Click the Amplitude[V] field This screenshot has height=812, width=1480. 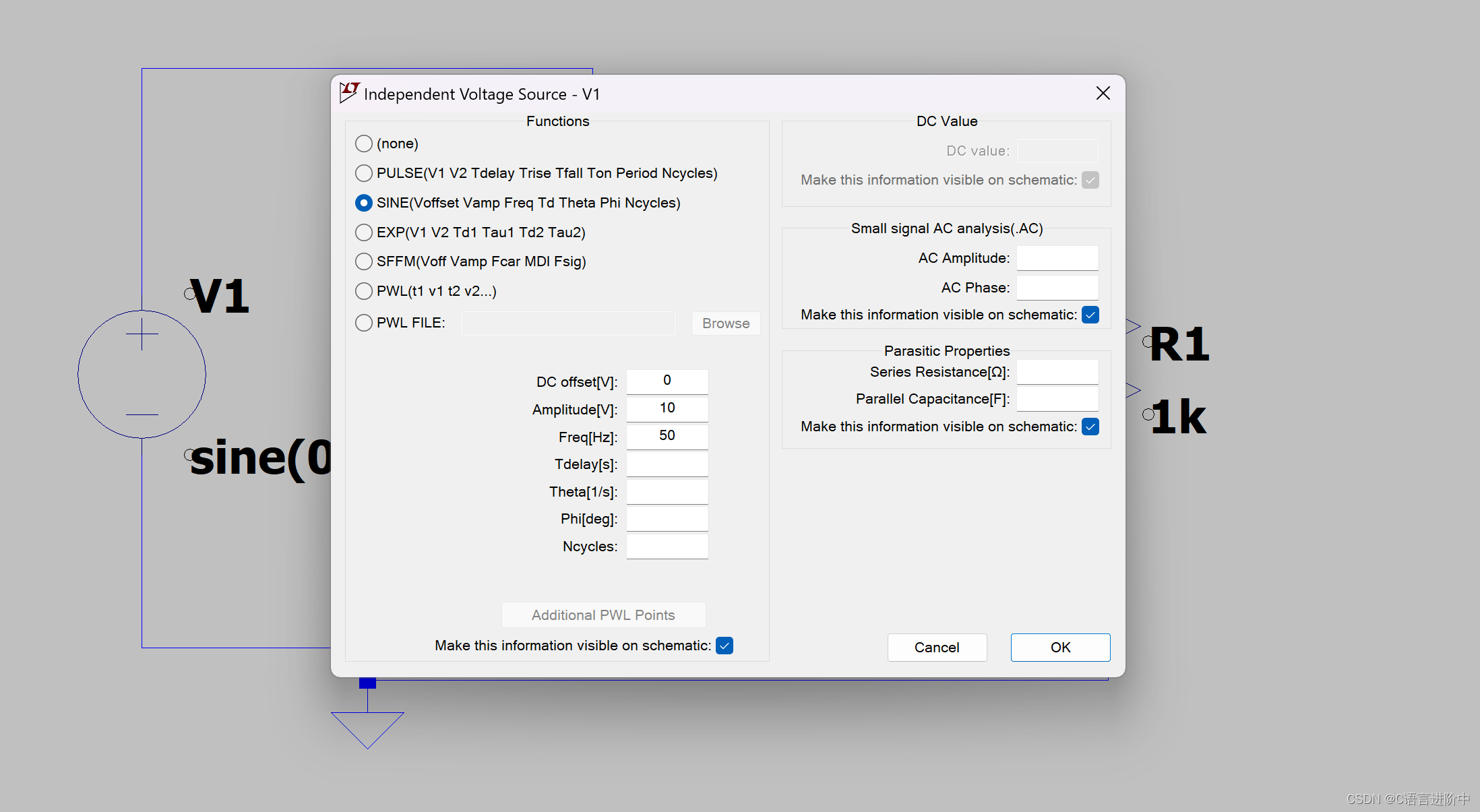coord(667,409)
